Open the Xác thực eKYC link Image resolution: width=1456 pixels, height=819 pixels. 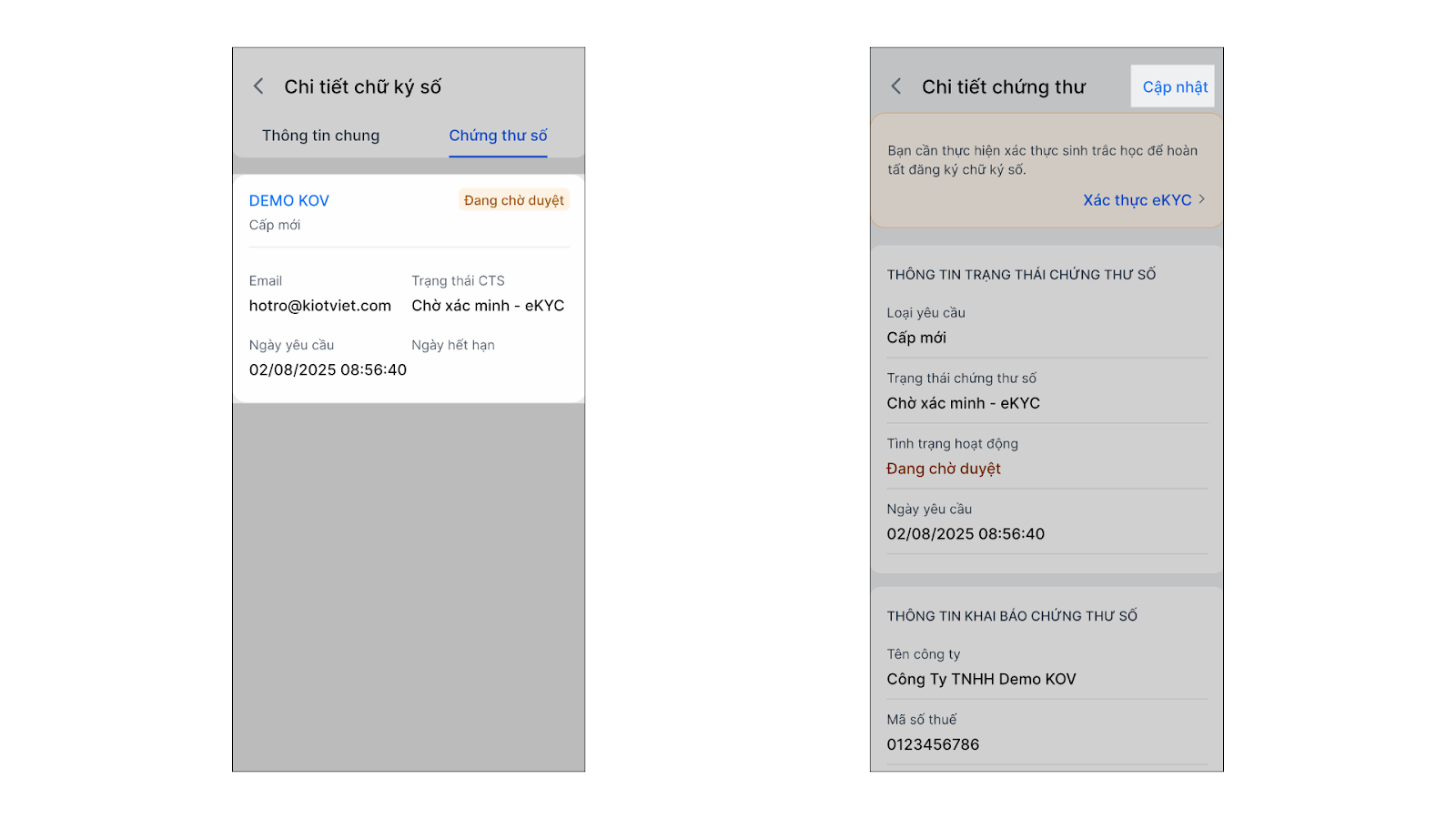tap(1137, 200)
